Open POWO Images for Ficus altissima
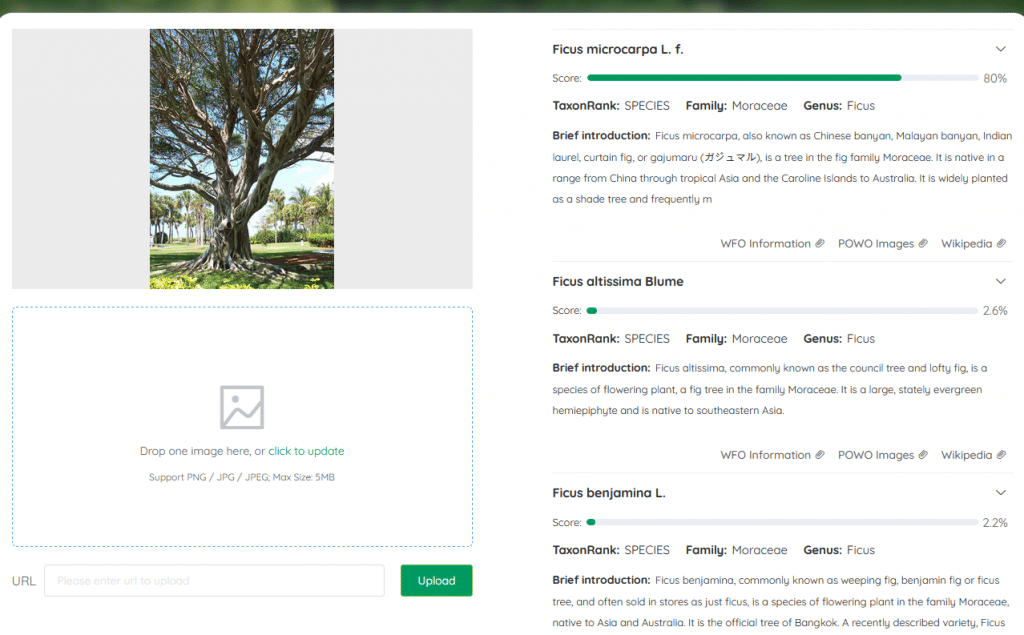 [x=876, y=455]
